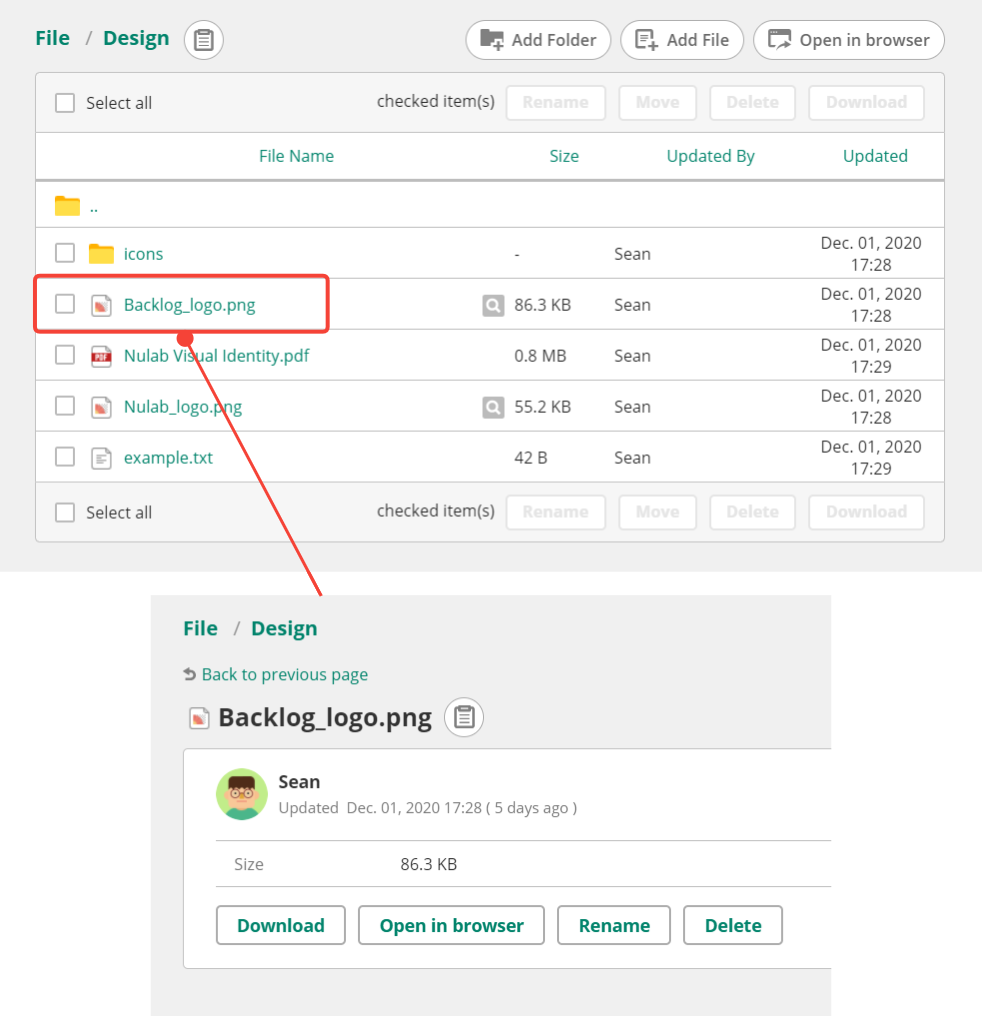Download Backlog_logo.png from details panel
This screenshot has width=983, height=1017.
pos(281,926)
